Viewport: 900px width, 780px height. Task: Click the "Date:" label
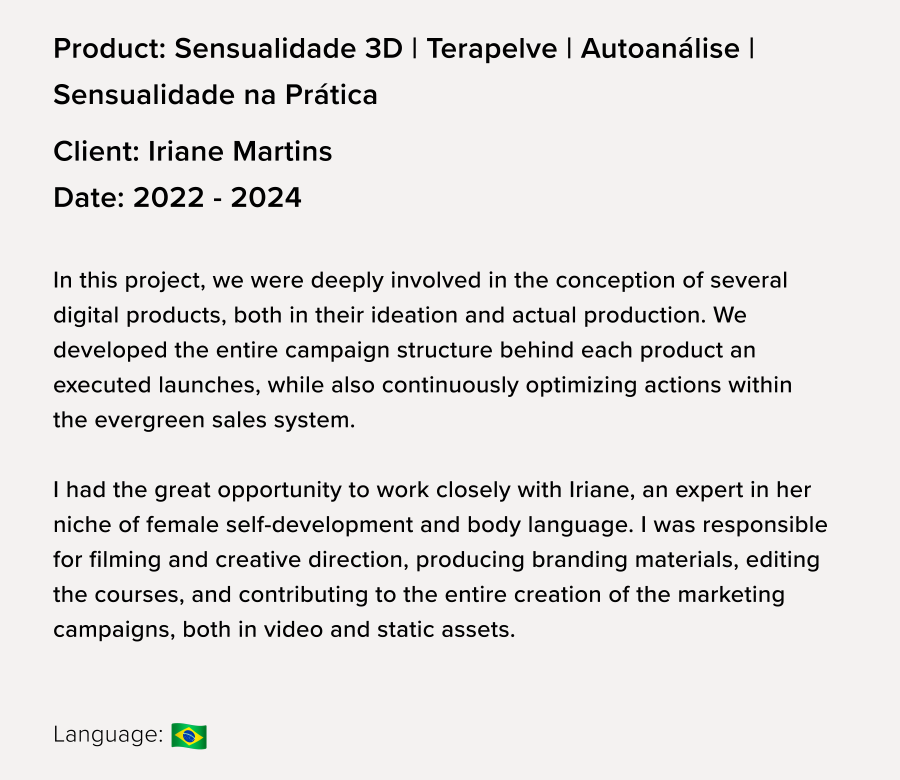(x=88, y=198)
